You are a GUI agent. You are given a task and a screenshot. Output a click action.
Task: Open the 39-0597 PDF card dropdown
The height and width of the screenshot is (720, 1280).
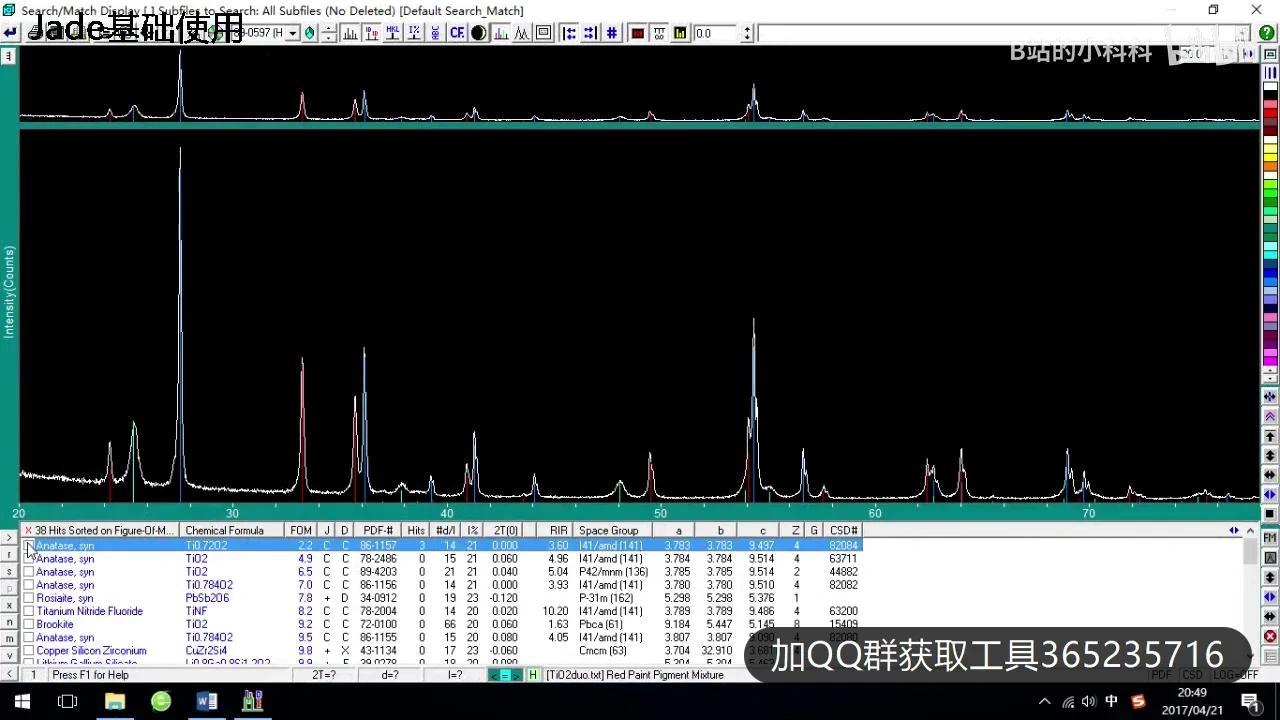coord(291,33)
